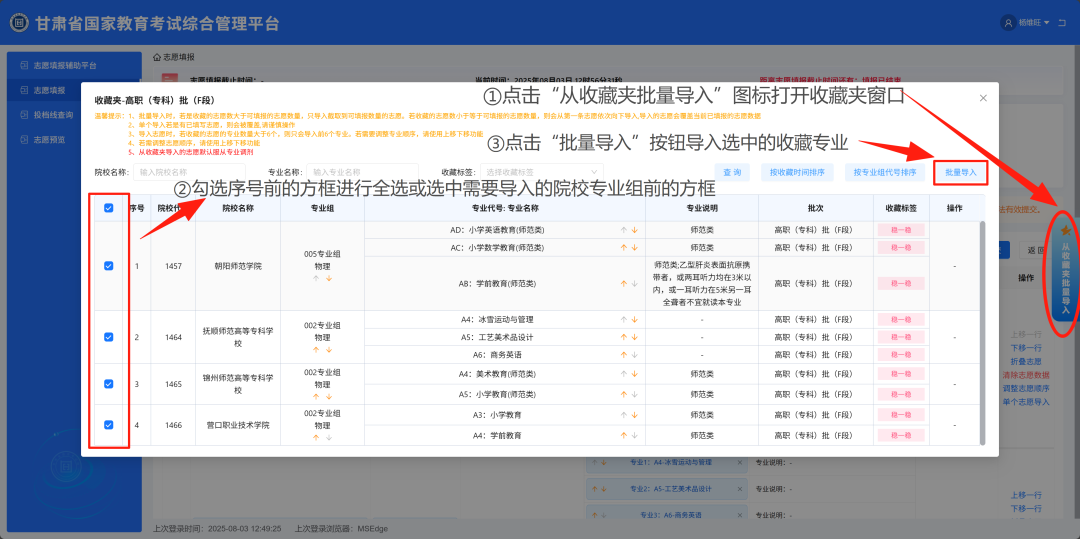Open the 收藏标签 dropdown
Screen dimensions: 1080x539
click(x=541, y=172)
